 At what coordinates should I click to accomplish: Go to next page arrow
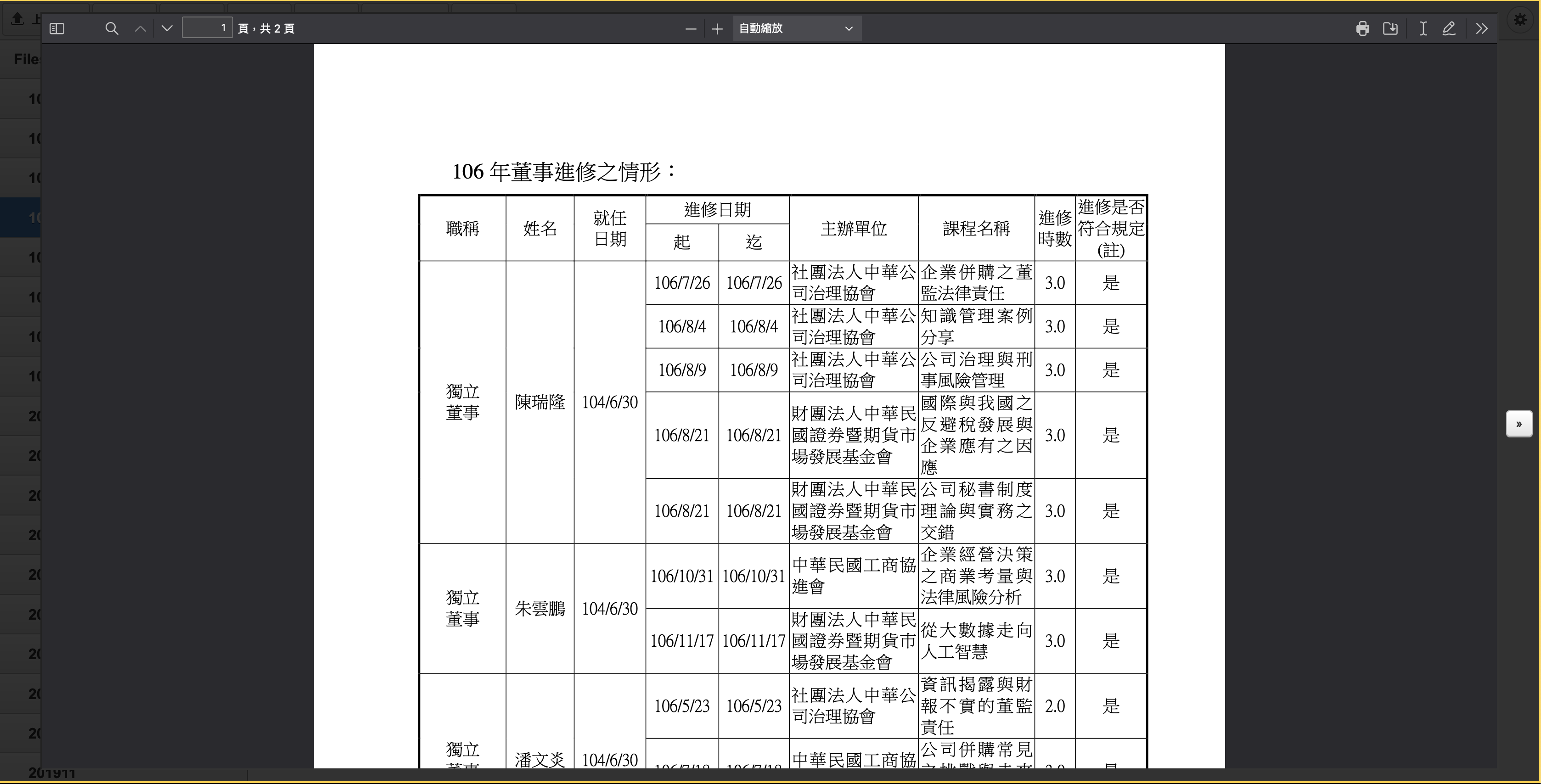(x=167, y=28)
